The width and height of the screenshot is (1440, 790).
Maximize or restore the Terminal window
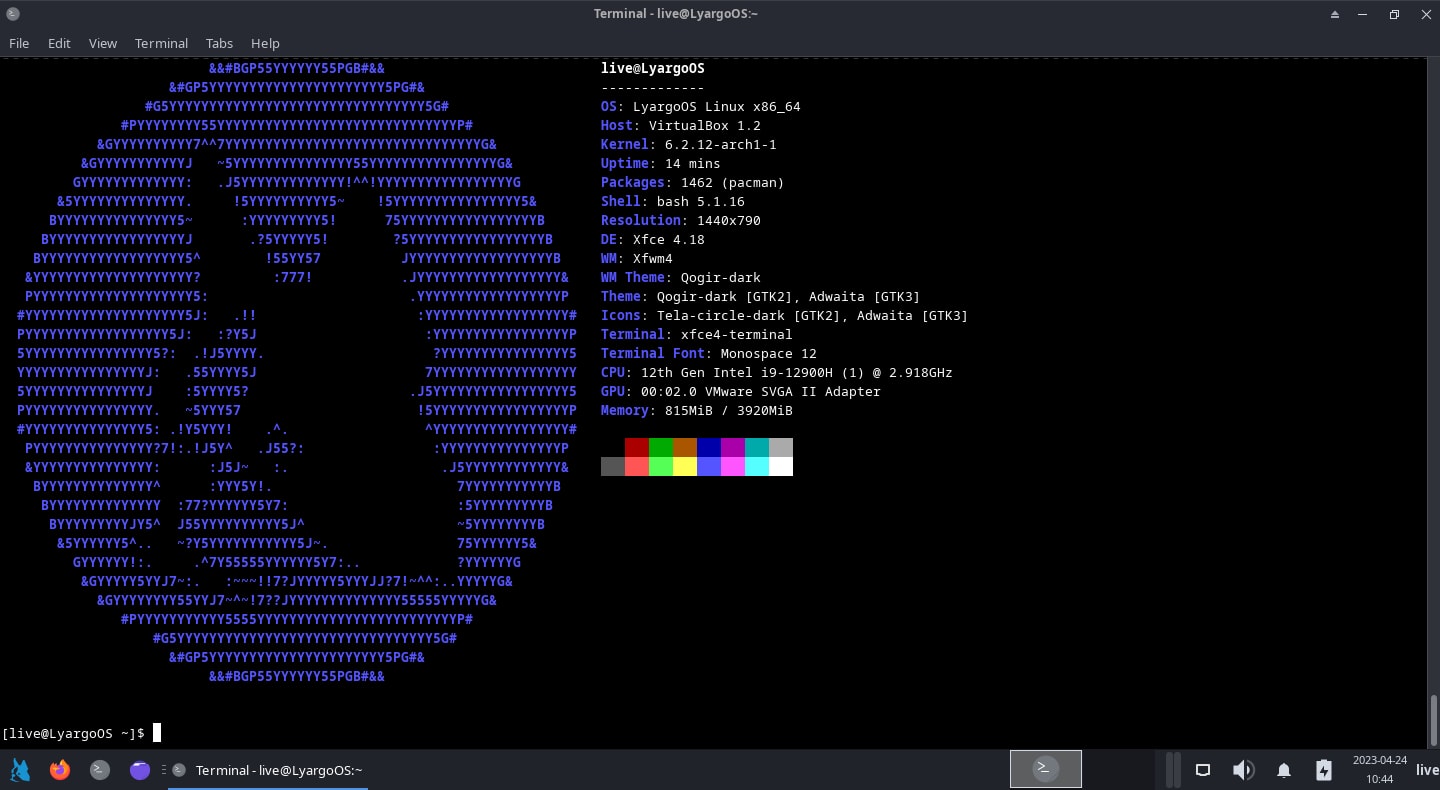tap(1394, 14)
